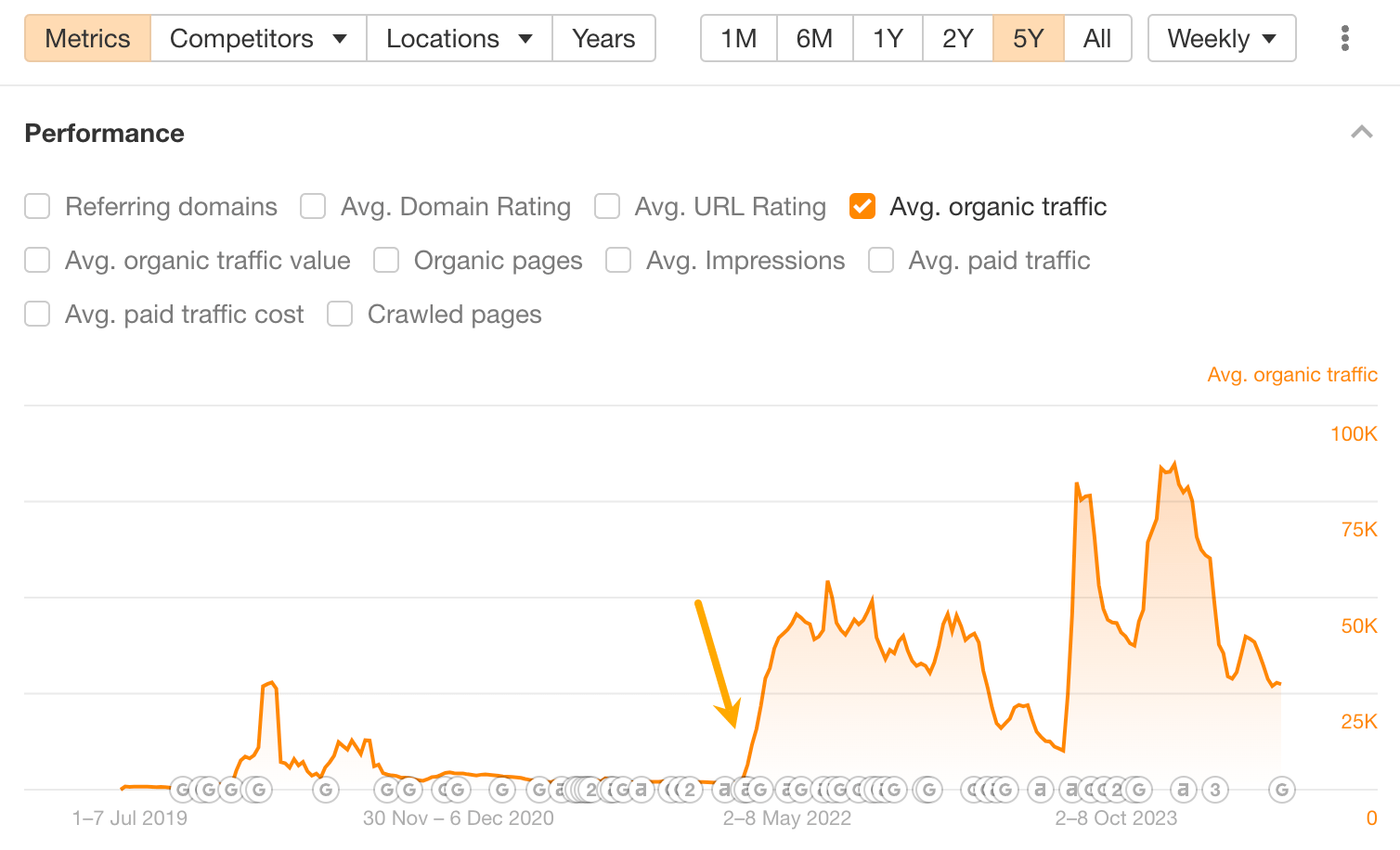Uncheck Avg. organic traffic metric
The image size is (1400, 850).
pyautogui.click(x=862, y=206)
